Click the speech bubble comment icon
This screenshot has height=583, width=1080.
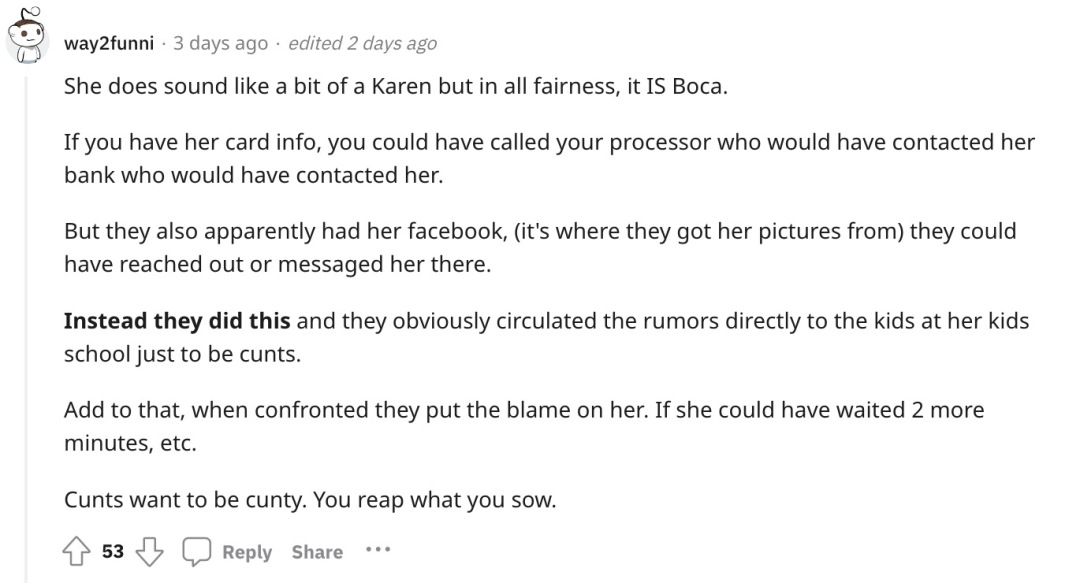click(x=196, y=551)
